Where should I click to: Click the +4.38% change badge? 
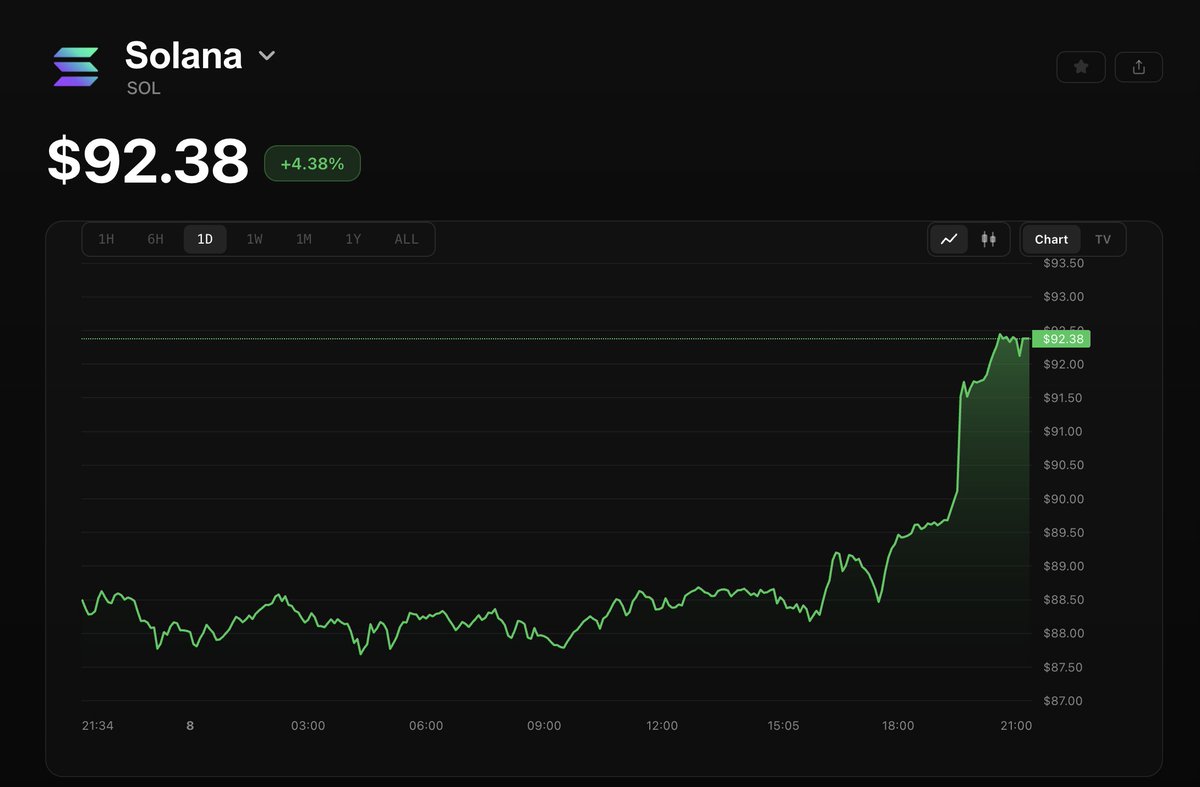pyautogui.click(x=312, y=163)
